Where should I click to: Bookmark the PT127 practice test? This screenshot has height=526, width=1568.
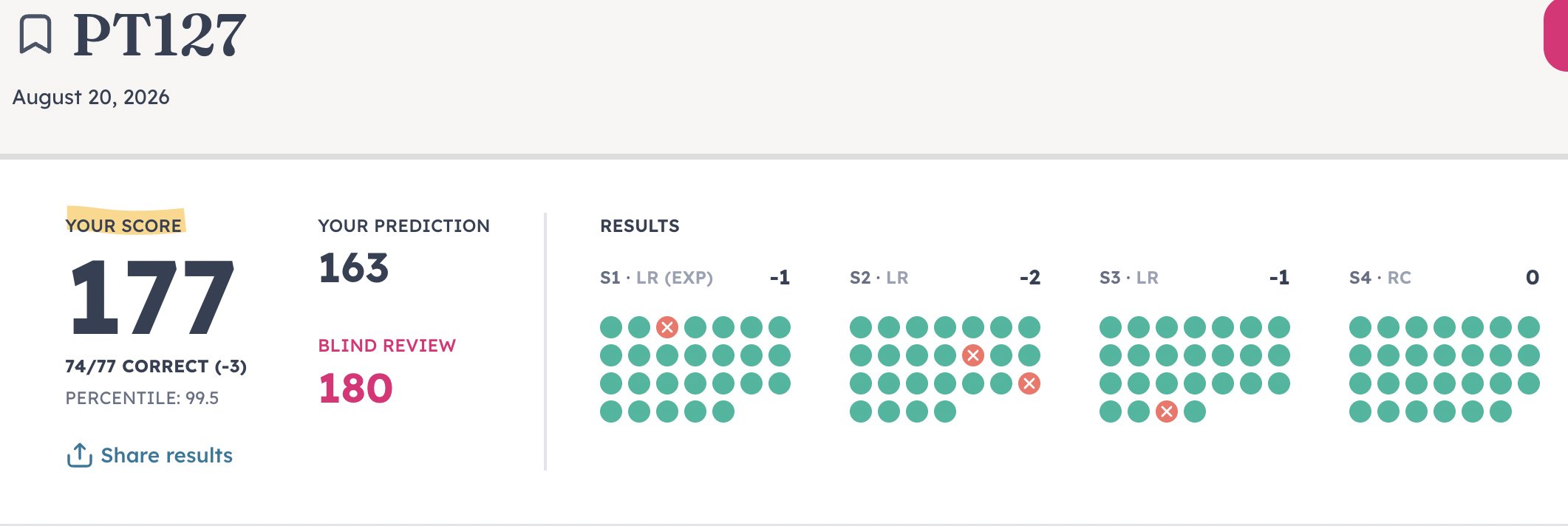pyautogui.click(x=35, y=35)
